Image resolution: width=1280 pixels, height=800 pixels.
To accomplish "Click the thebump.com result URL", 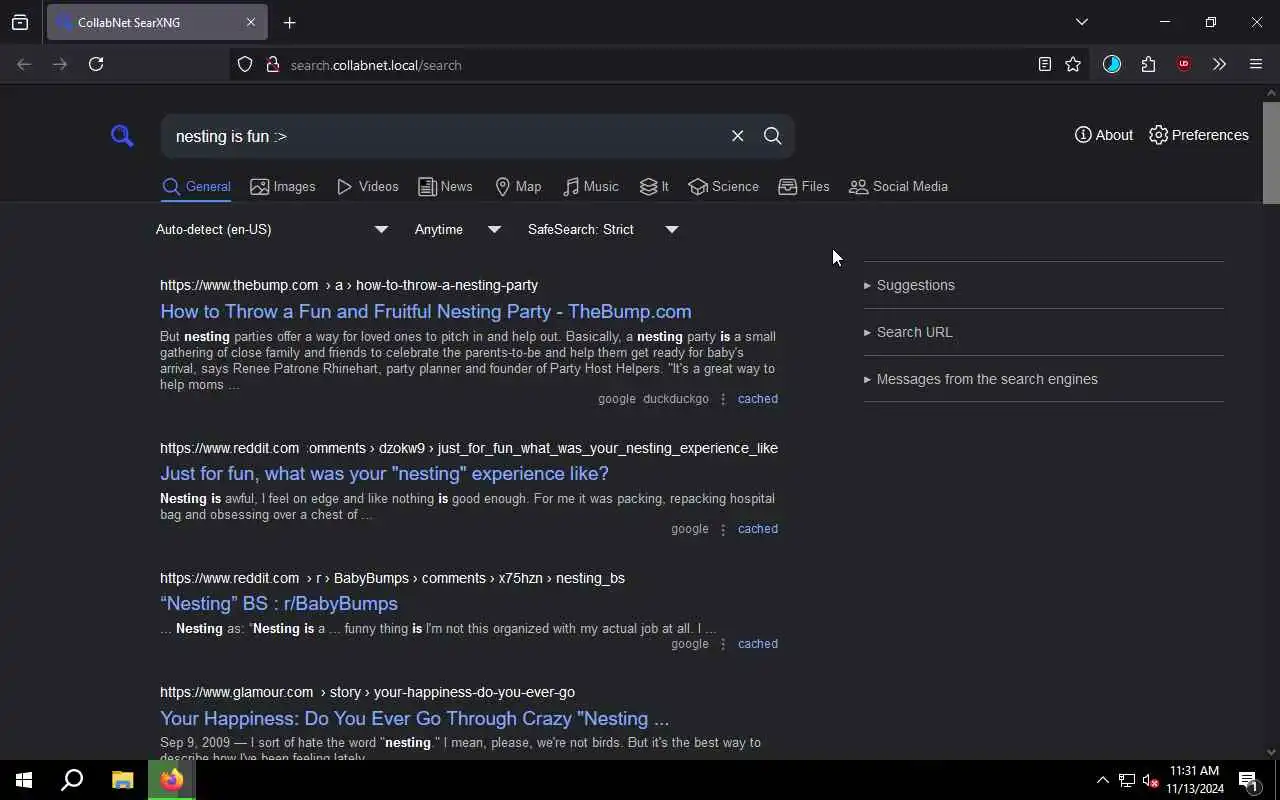I will click(x=349, y=285).
